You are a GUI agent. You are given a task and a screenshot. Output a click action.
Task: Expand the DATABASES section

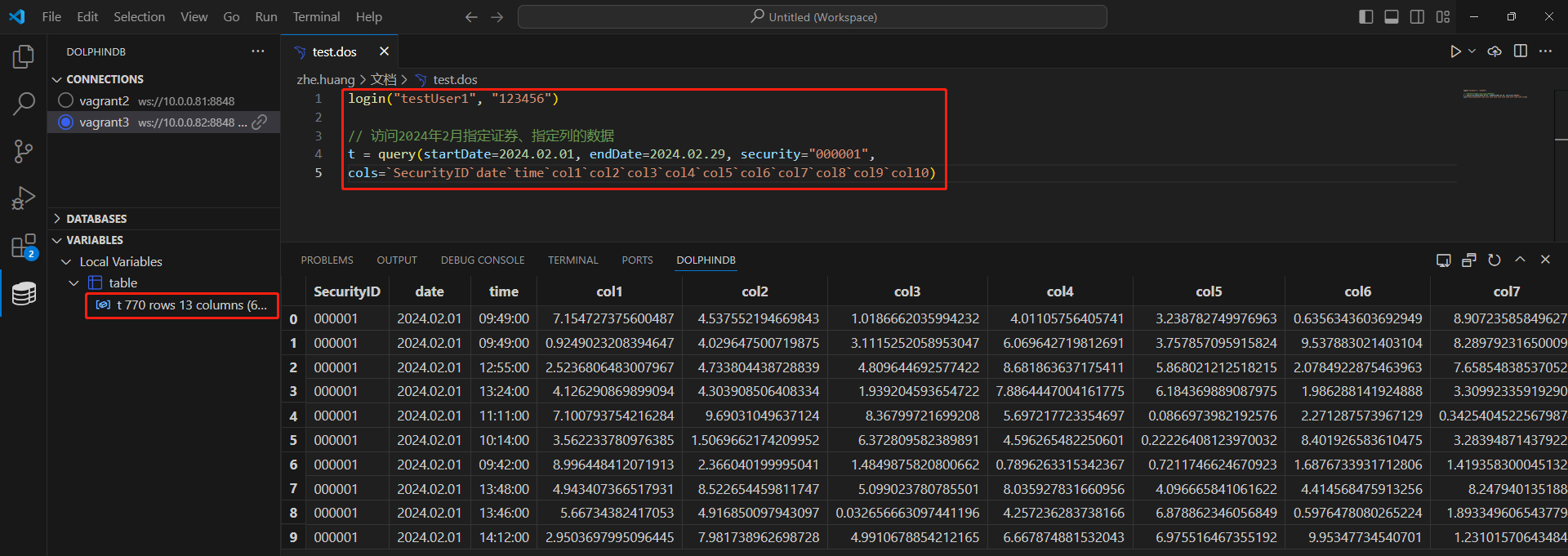click(x=96, y=219)
